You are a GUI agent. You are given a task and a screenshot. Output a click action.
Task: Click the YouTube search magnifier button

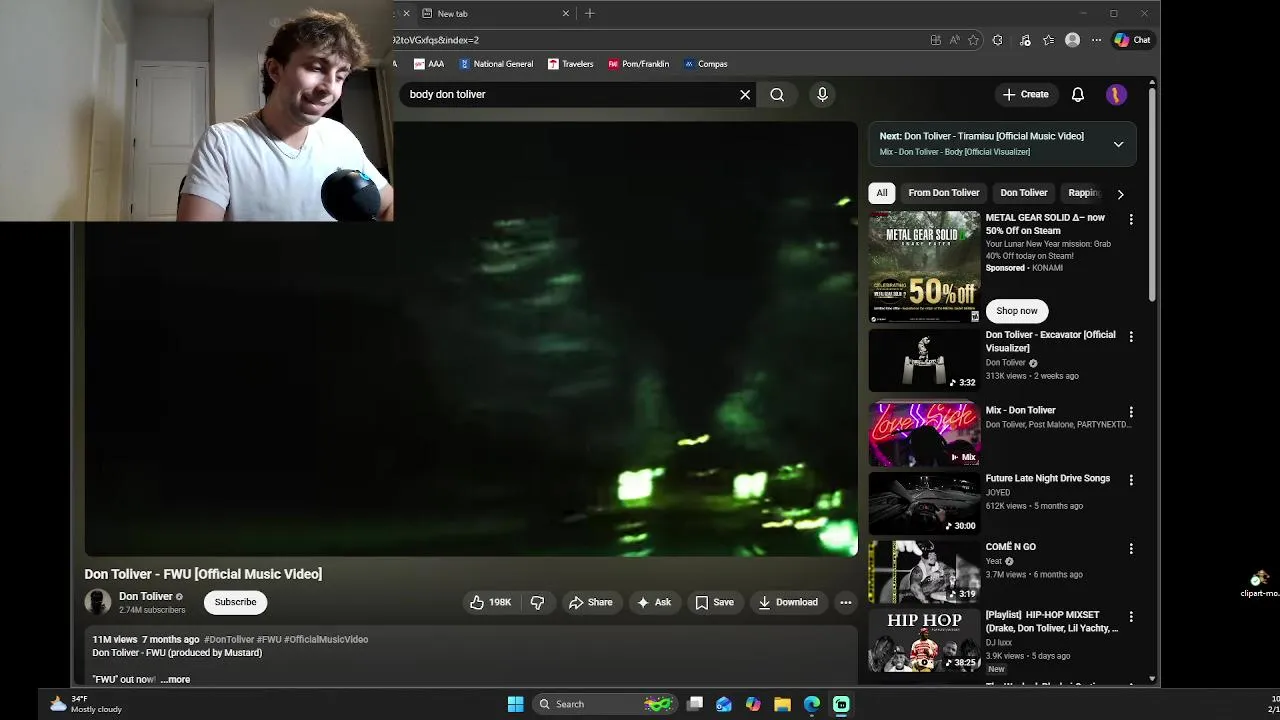coord(777,94)
